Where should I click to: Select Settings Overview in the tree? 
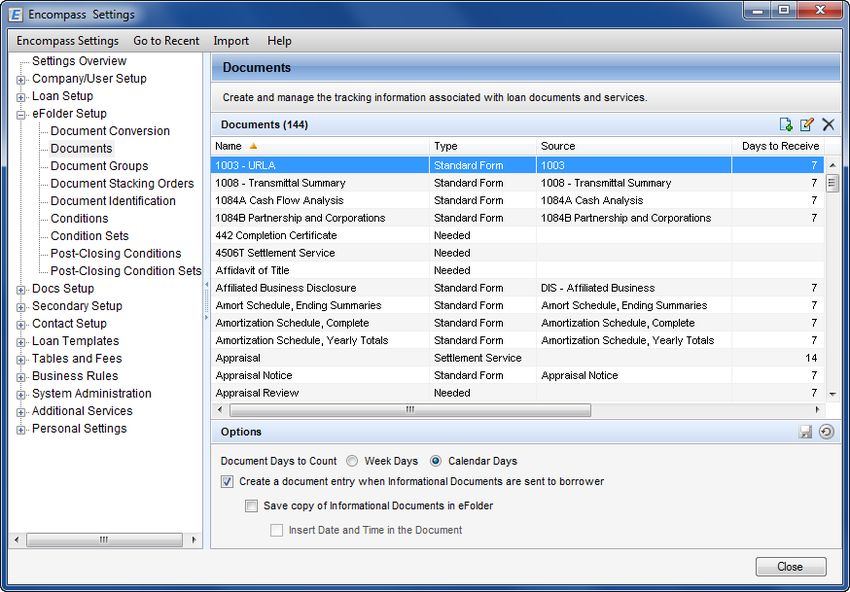point(79,61)
